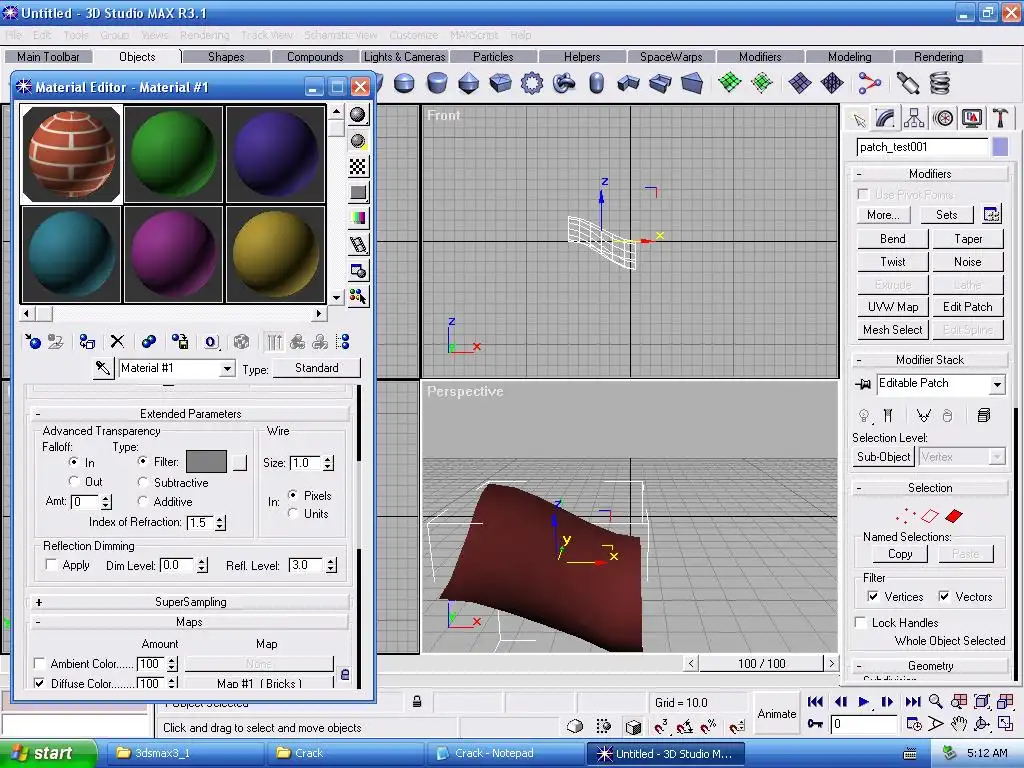Image resolution: width=1024 pixels, height=768 pixels.
Task: Switch to Rendering tab
Action: (x=938, y=57)
